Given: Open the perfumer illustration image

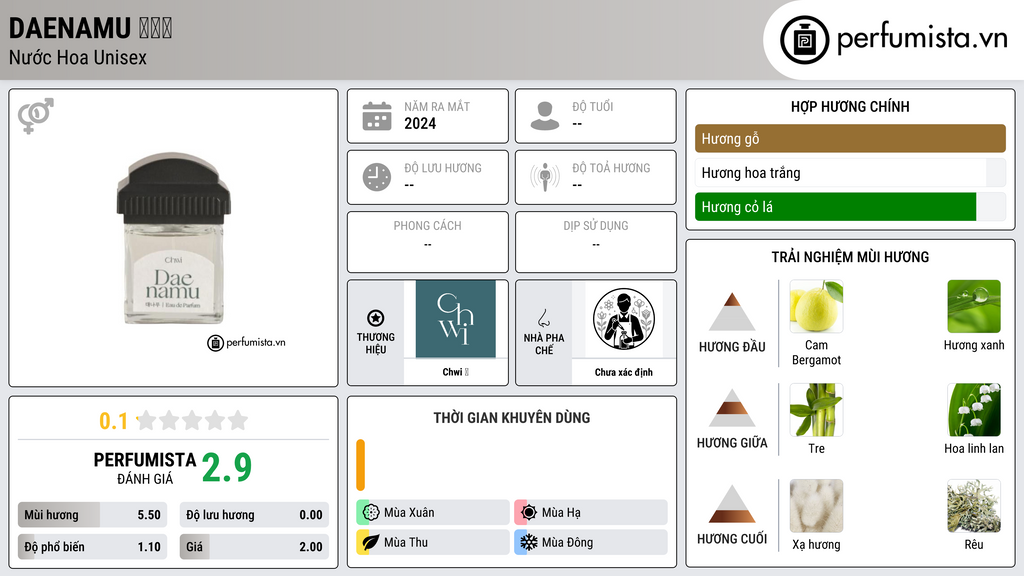Looking at the screenshot, I should pyautogui.click(x=624, y=319).
